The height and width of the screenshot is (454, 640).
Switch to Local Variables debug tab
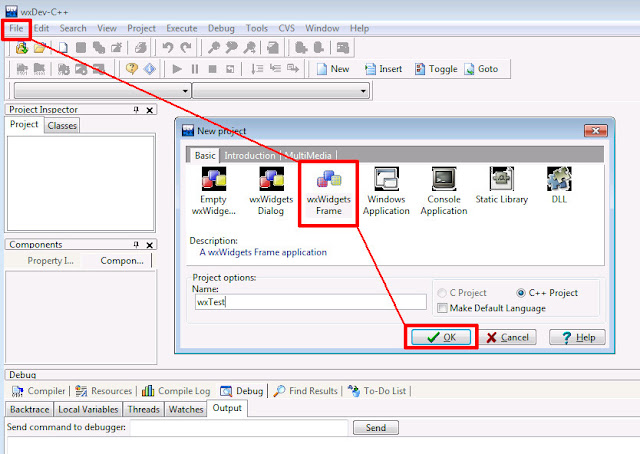pos(88,409)
